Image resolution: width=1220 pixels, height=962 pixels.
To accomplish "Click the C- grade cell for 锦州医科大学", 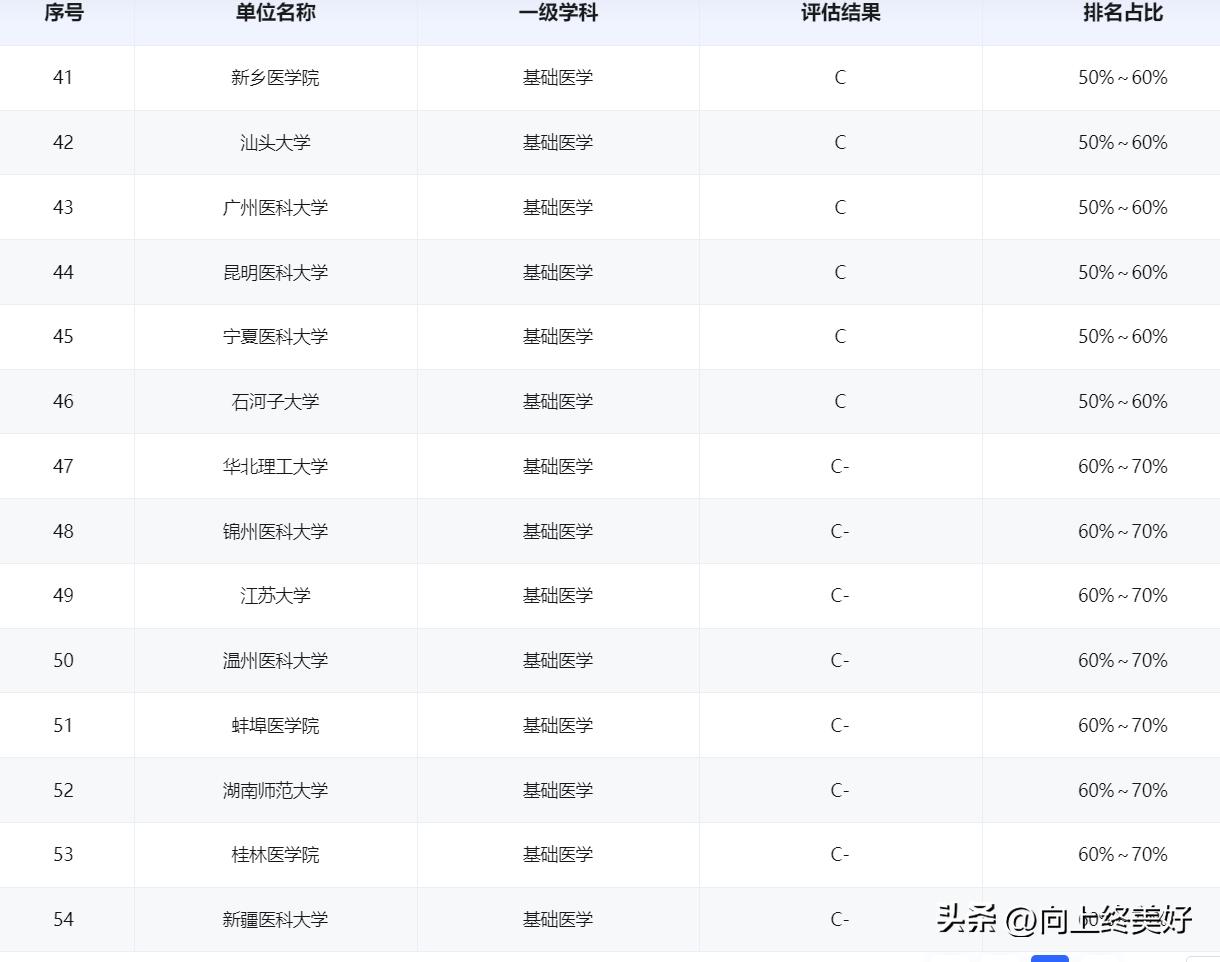I will (840, 531).
